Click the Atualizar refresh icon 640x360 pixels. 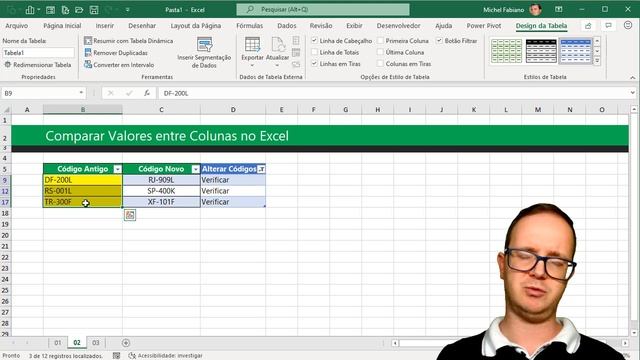coord(278,44)
